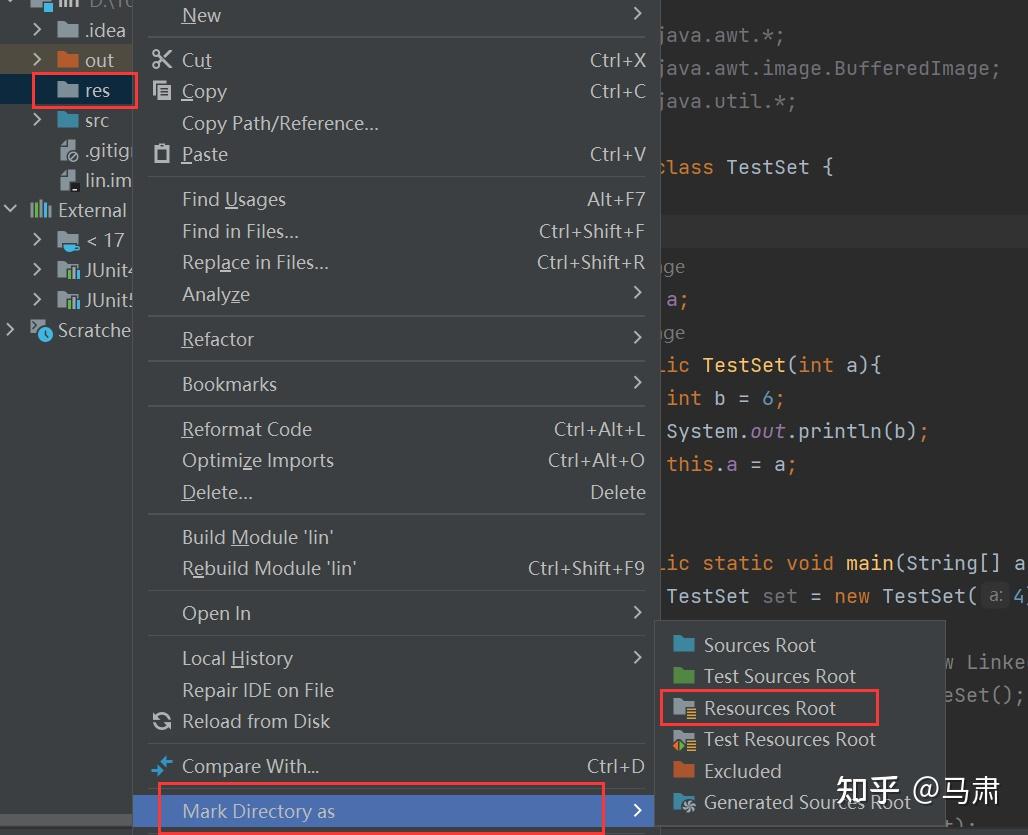Expand the JUnit5 library node
The height and width of the screenshot is (835, 1028).
tap(37, 300)
